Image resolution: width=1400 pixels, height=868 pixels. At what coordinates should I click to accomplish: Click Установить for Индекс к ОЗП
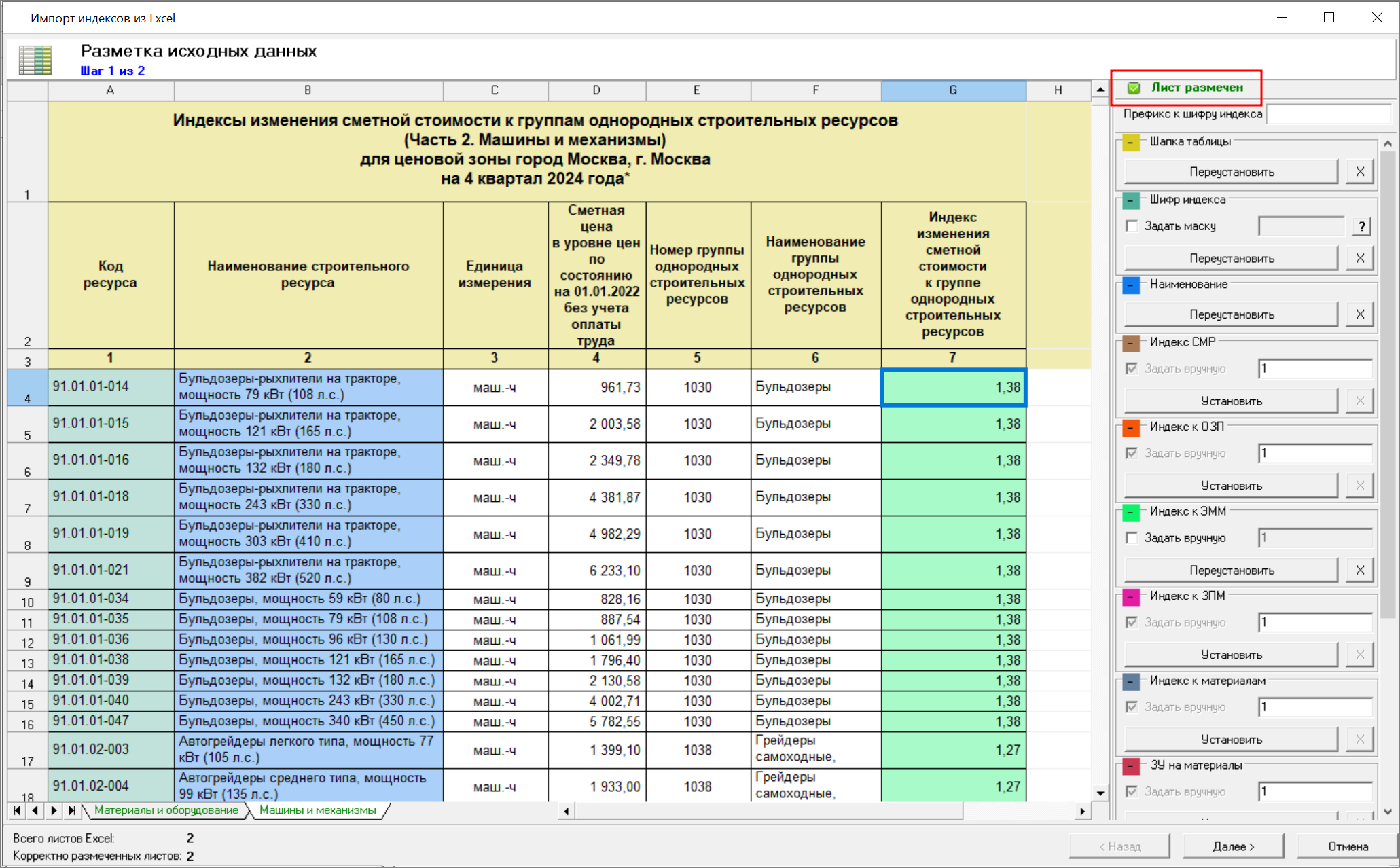tap(1232, 486)
